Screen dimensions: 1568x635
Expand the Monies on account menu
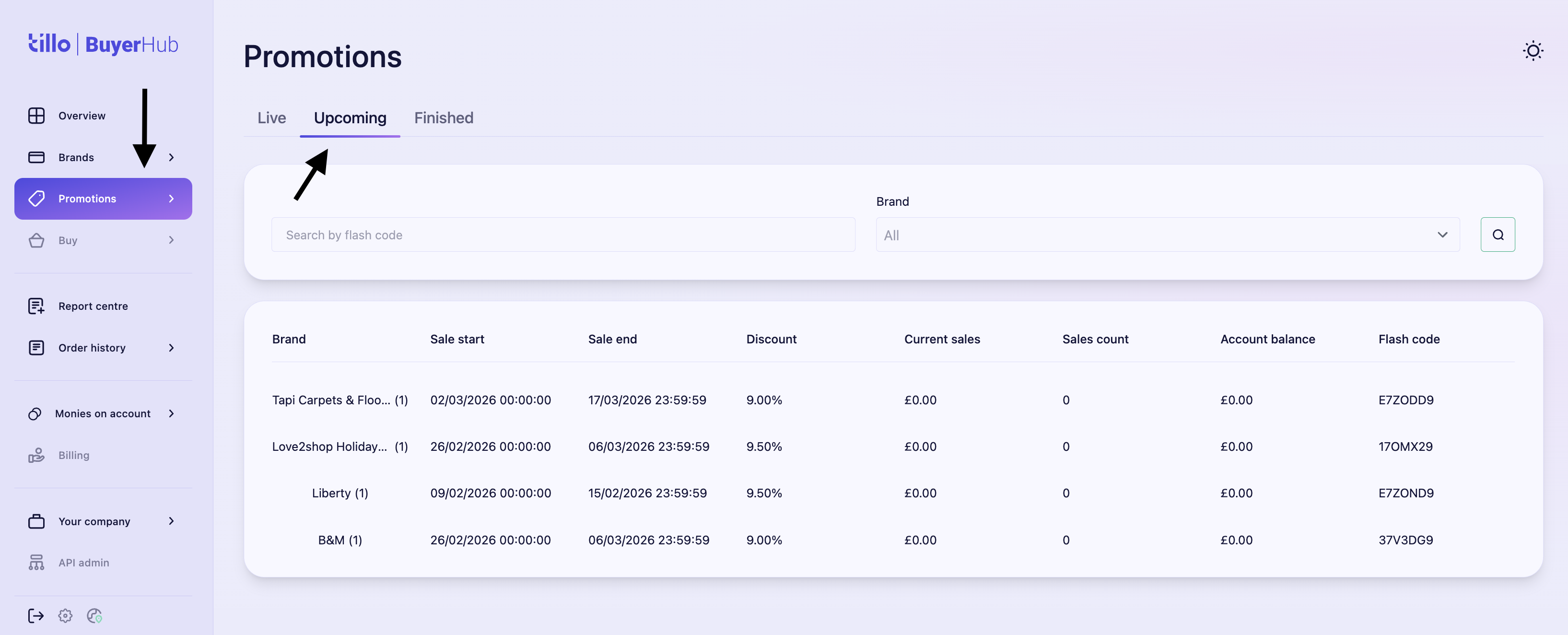[x=171, y=413]
